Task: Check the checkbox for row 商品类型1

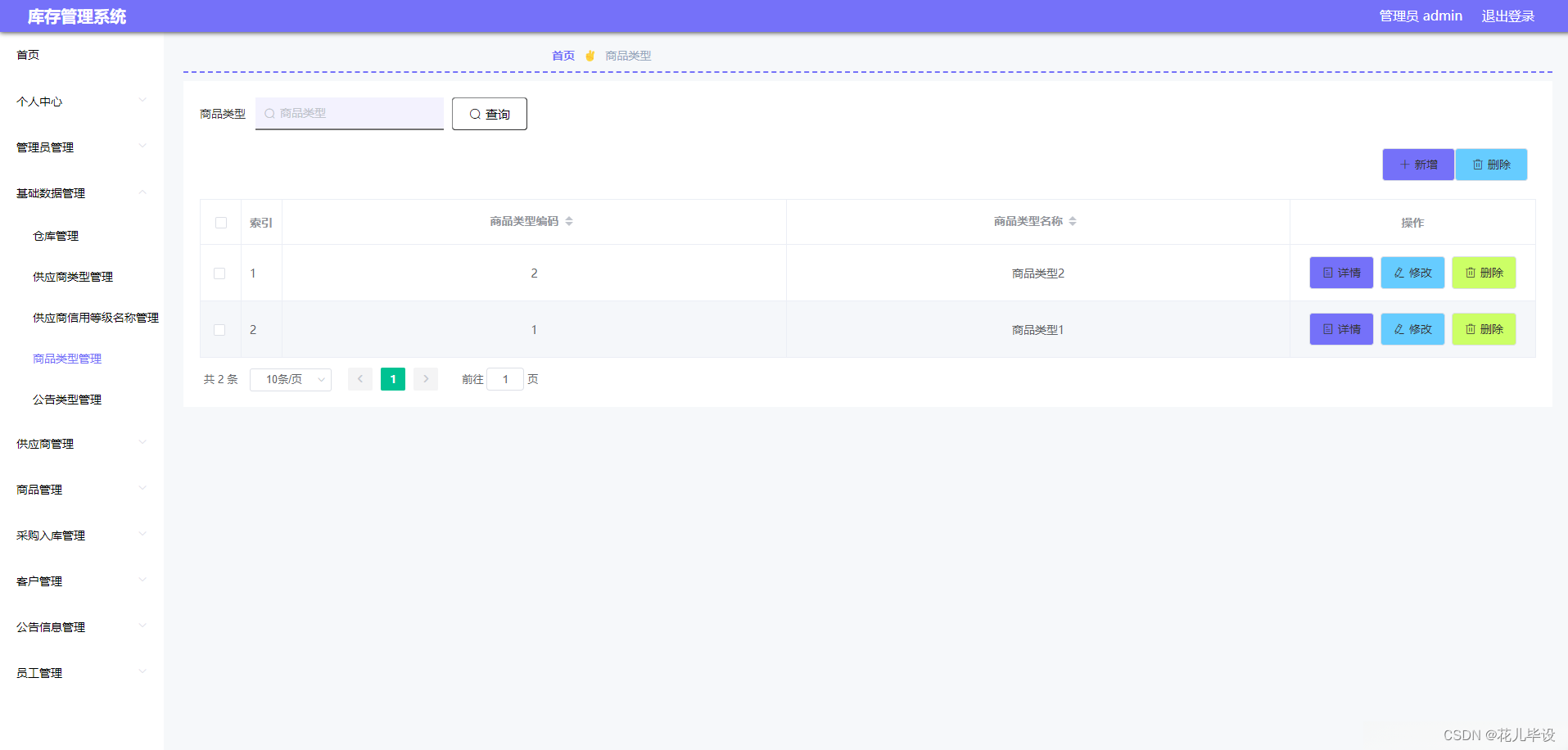Action: 219,330
